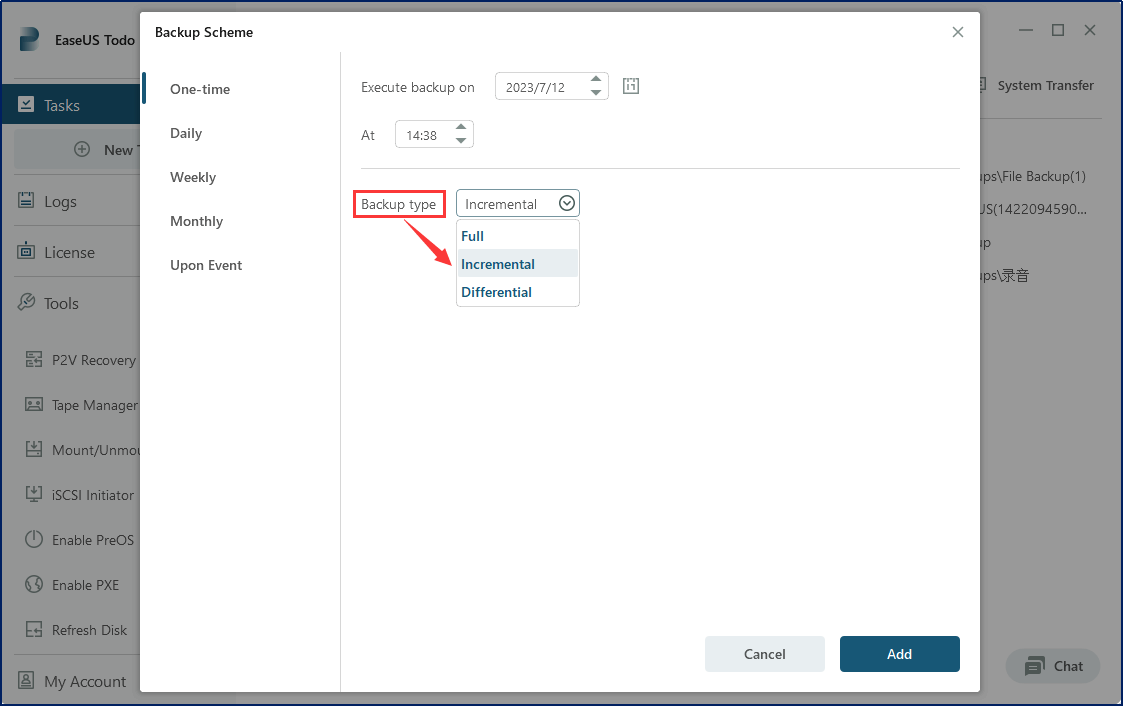The width and height of the screenshot is (1123, 706).
Task: Click the Cancel button
Action: click(x=764, y=654)
